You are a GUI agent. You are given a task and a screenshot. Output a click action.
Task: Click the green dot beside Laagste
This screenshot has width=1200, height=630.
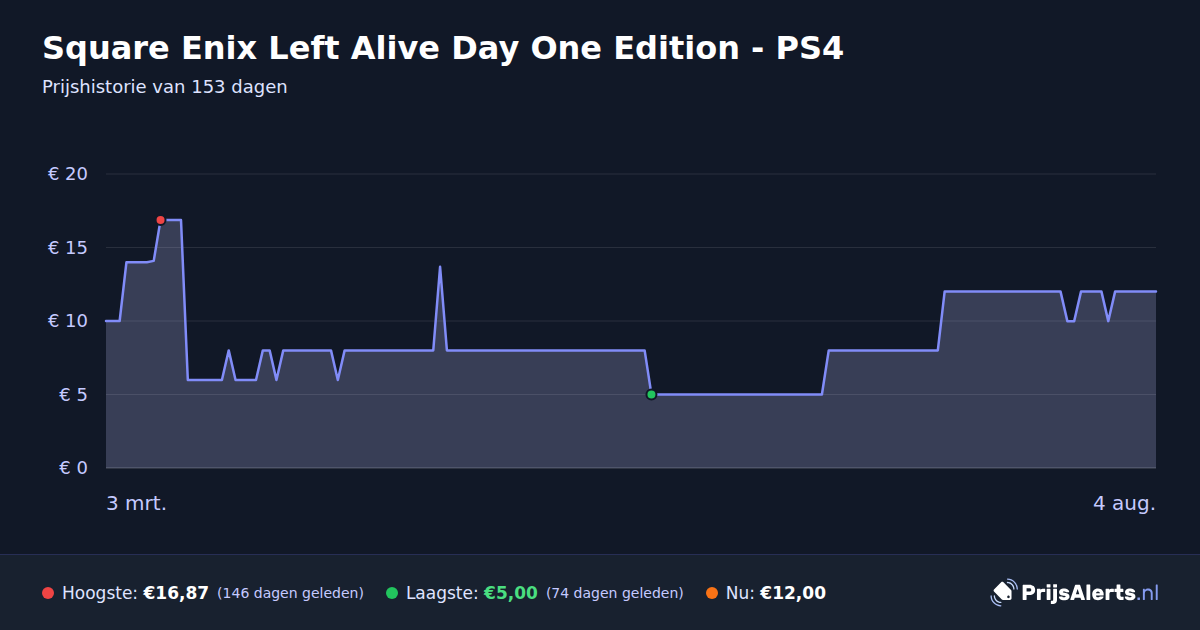tap(392, 593)
